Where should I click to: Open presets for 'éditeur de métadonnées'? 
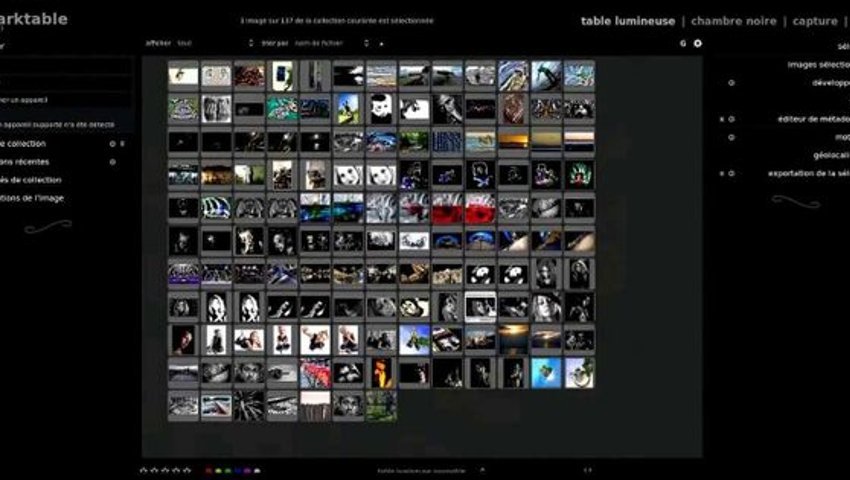point(722,119)
